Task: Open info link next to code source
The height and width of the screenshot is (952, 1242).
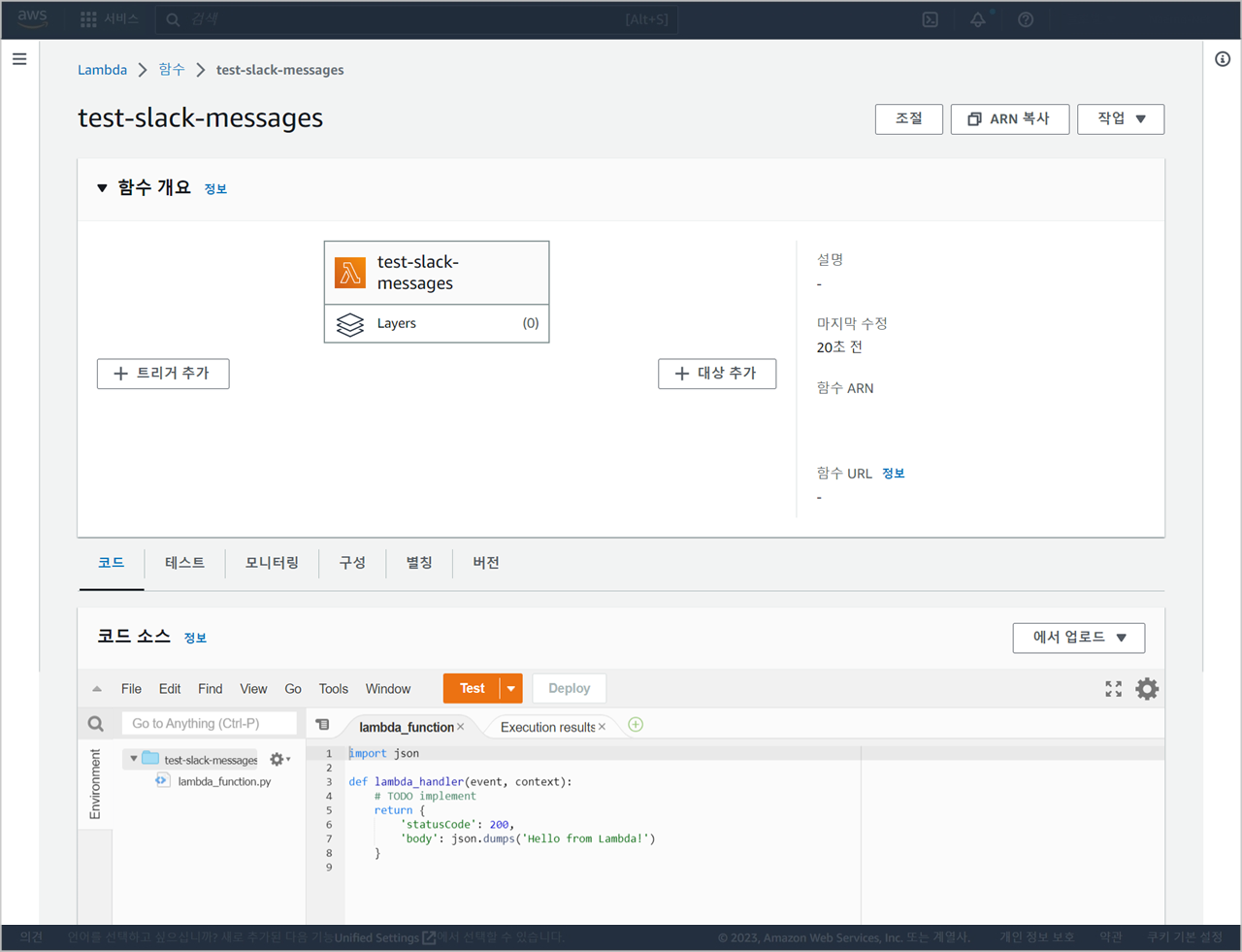Action: 195,638
